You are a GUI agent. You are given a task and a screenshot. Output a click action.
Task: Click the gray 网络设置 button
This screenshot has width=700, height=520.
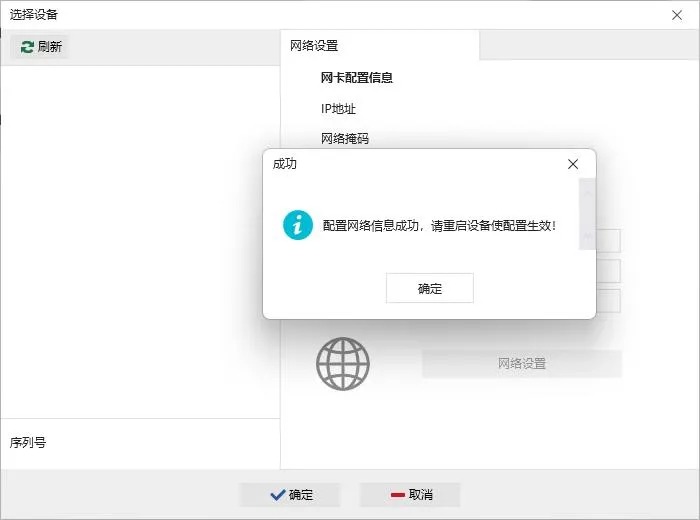pos(522,363)
